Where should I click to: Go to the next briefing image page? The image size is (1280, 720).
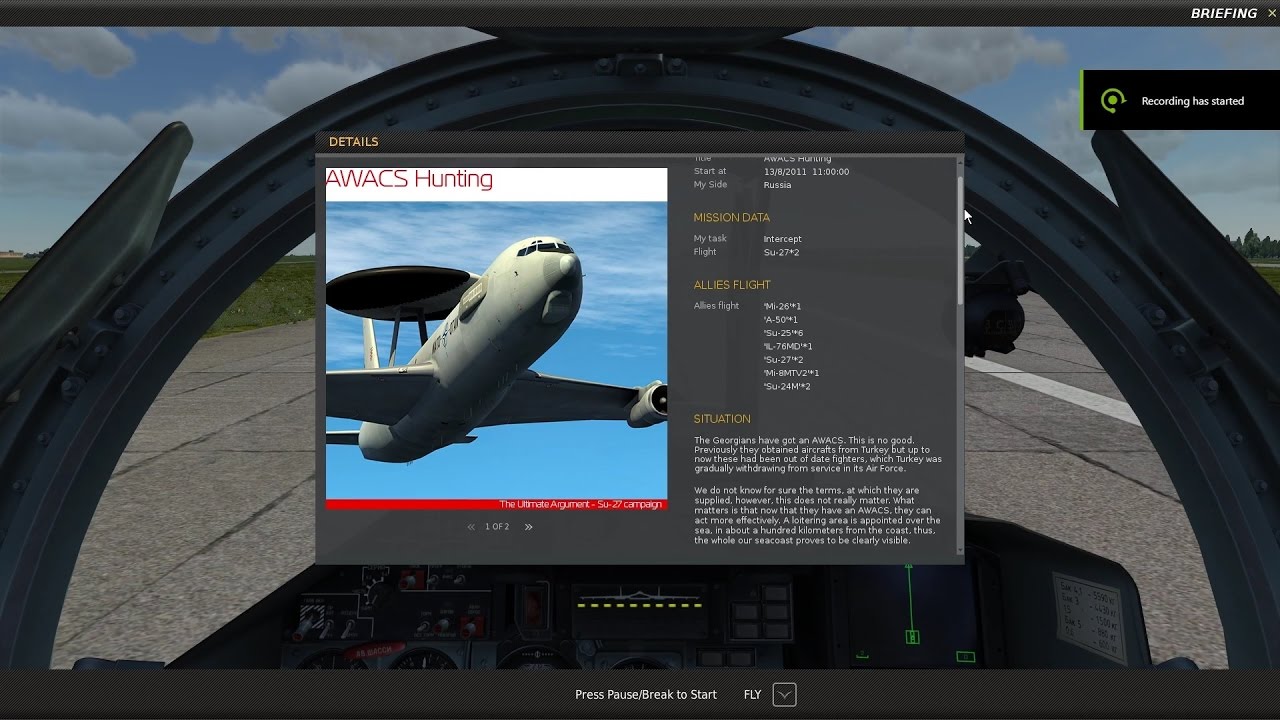coord(528,527)
